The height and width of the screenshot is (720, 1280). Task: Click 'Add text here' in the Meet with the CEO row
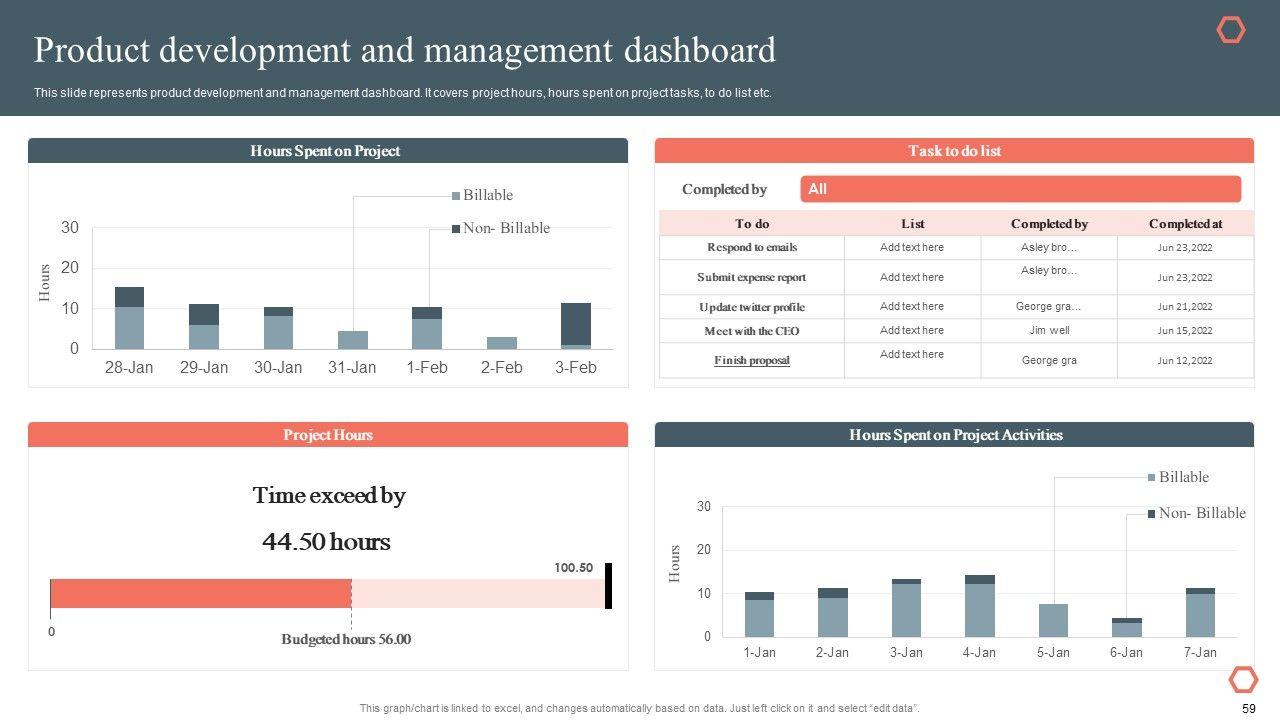912,330
